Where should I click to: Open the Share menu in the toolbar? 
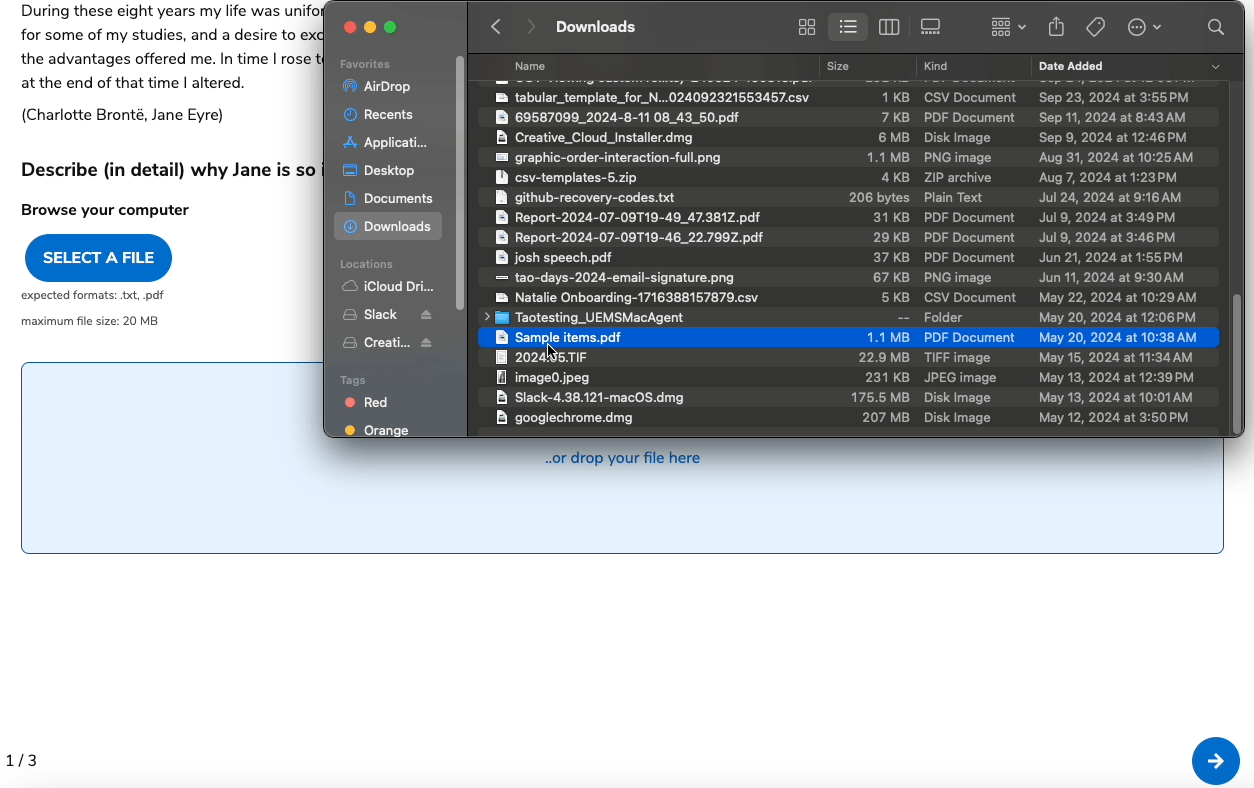(x=1056, y=27)
